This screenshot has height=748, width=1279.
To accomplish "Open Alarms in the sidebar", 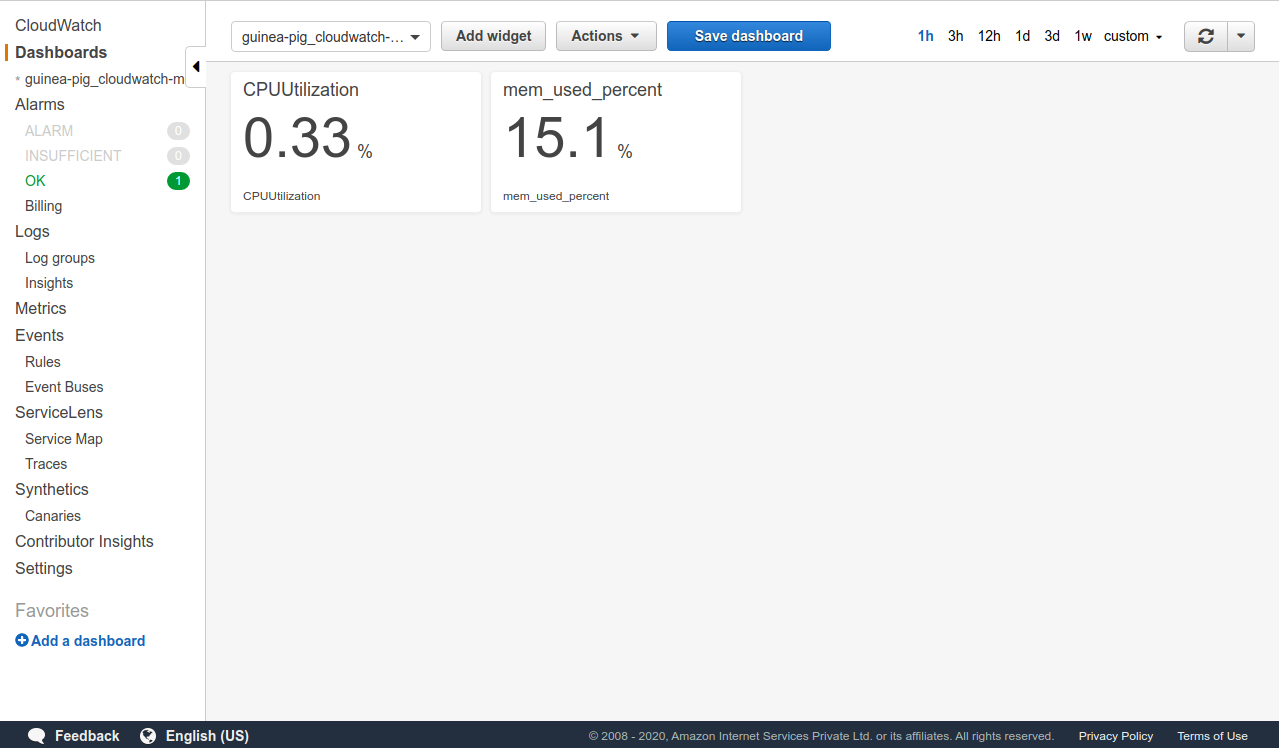I will (40, 105).
